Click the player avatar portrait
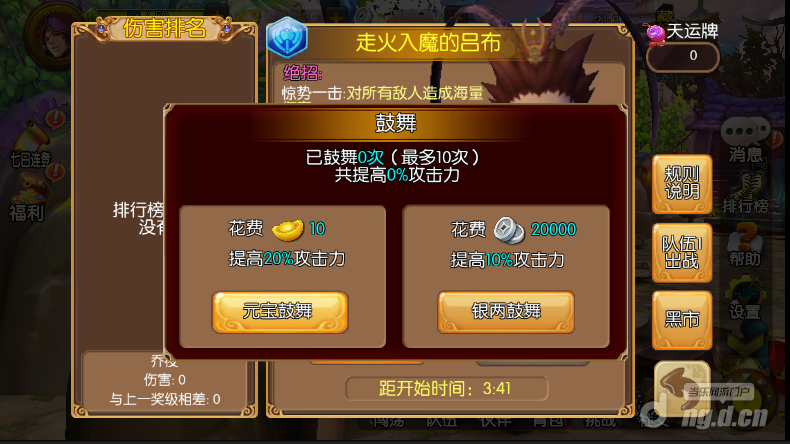The width and height of the screenshot is (790, 444). (50, 34)
